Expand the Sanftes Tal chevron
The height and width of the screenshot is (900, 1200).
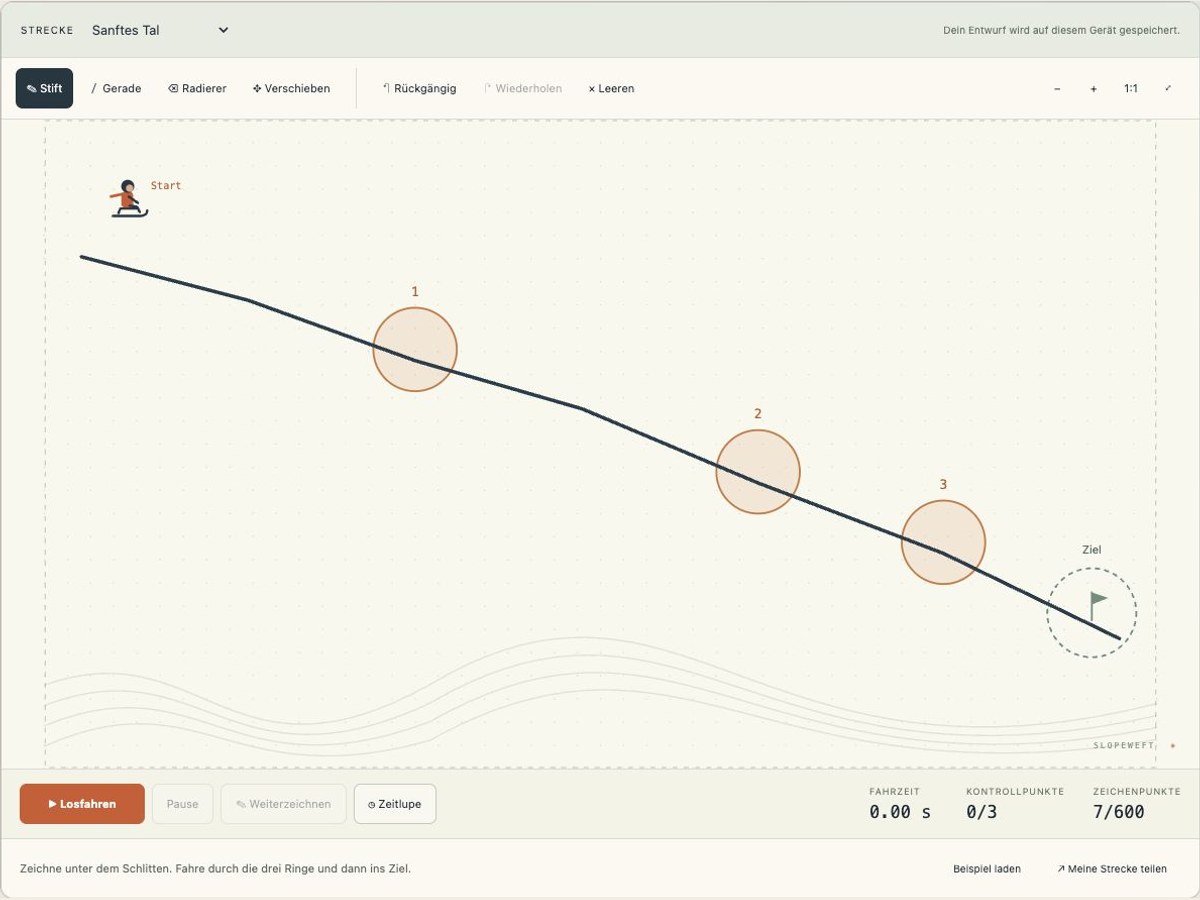[x=223, y=30]
